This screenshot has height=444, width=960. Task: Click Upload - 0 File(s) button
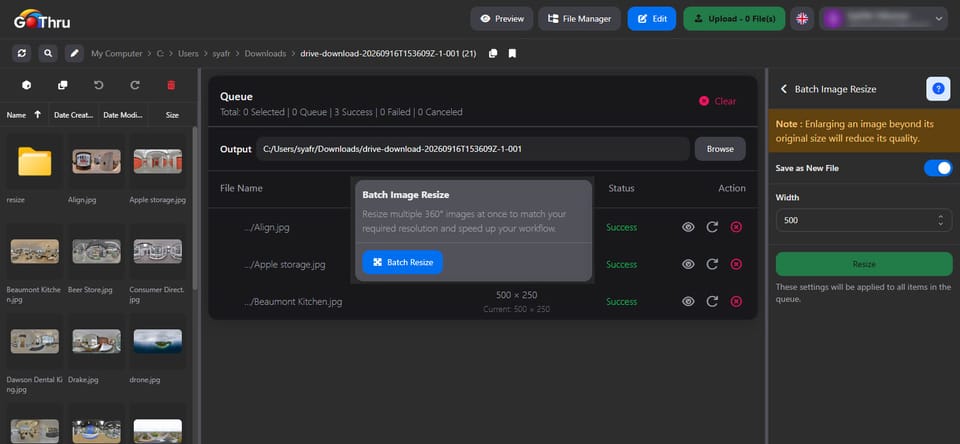pyautogui.click(x=734, y=19)
